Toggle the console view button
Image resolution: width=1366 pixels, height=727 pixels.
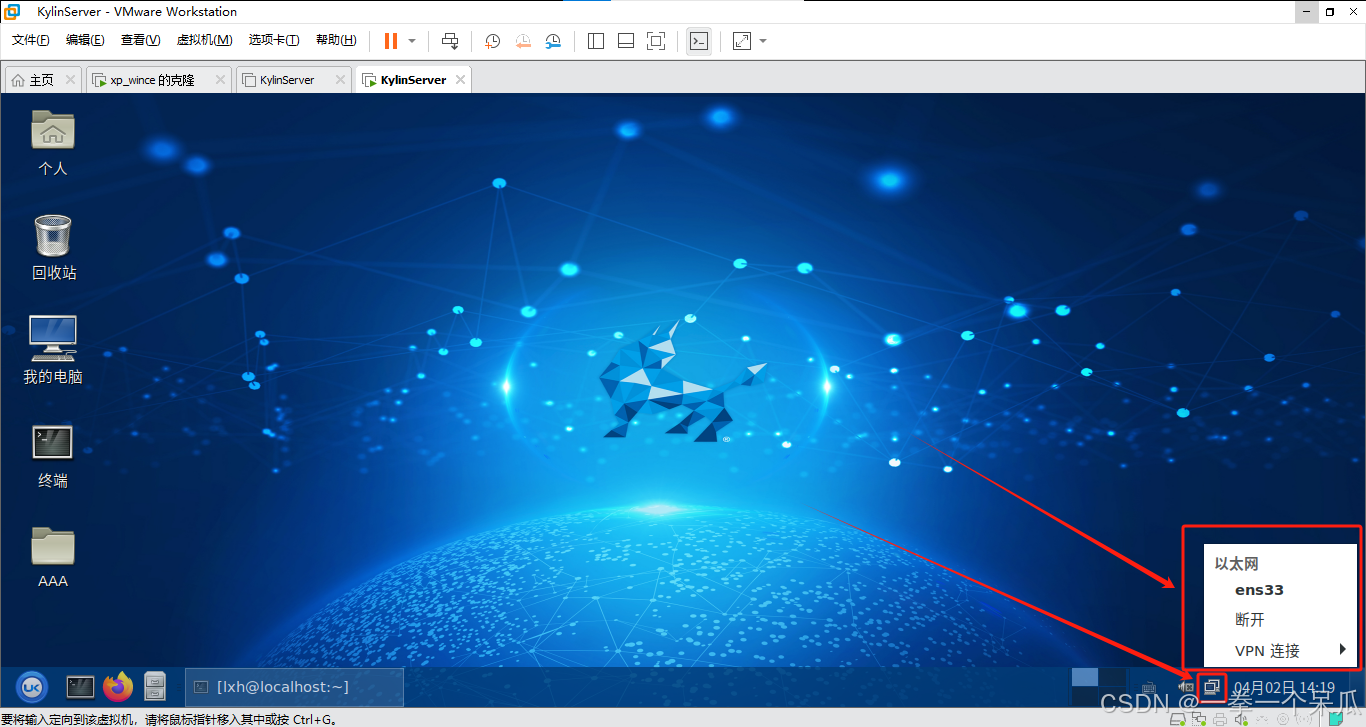699,41
